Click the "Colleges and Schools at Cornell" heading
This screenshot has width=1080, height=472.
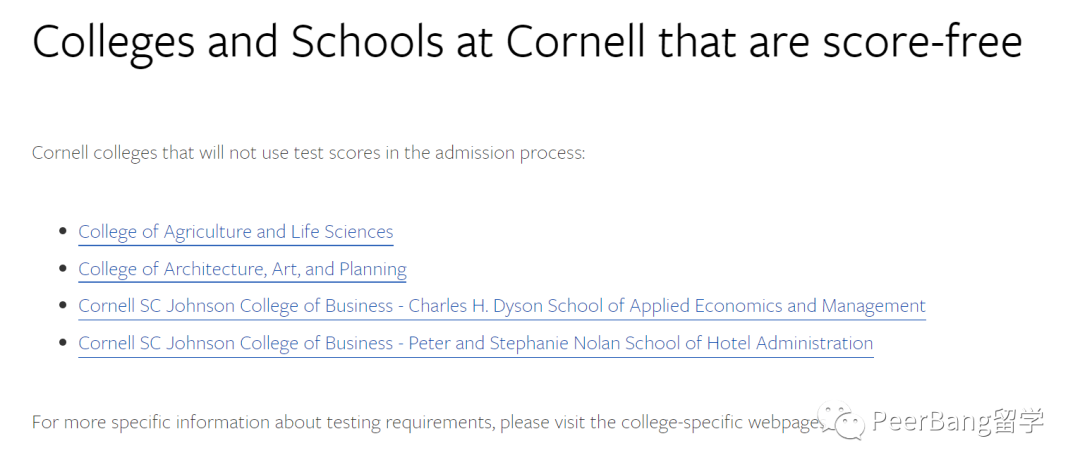tap(339, 41)
